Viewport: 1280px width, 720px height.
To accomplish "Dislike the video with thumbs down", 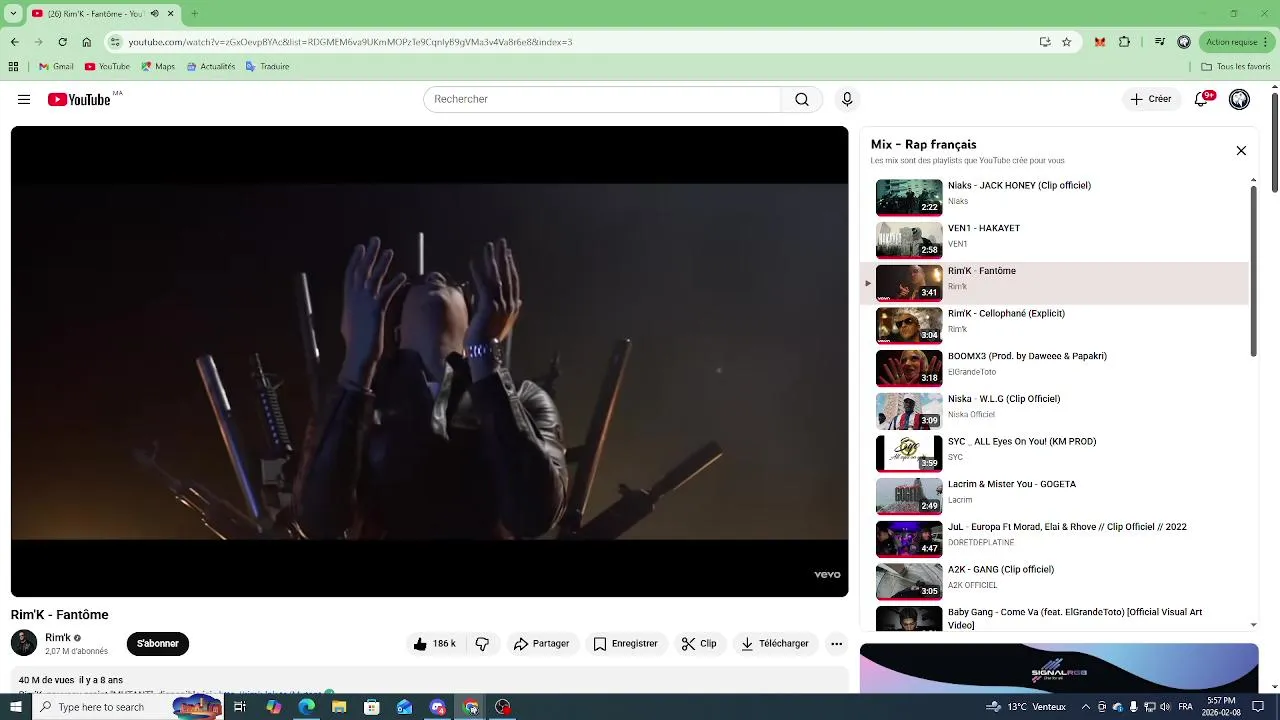I will coord(482,644).
